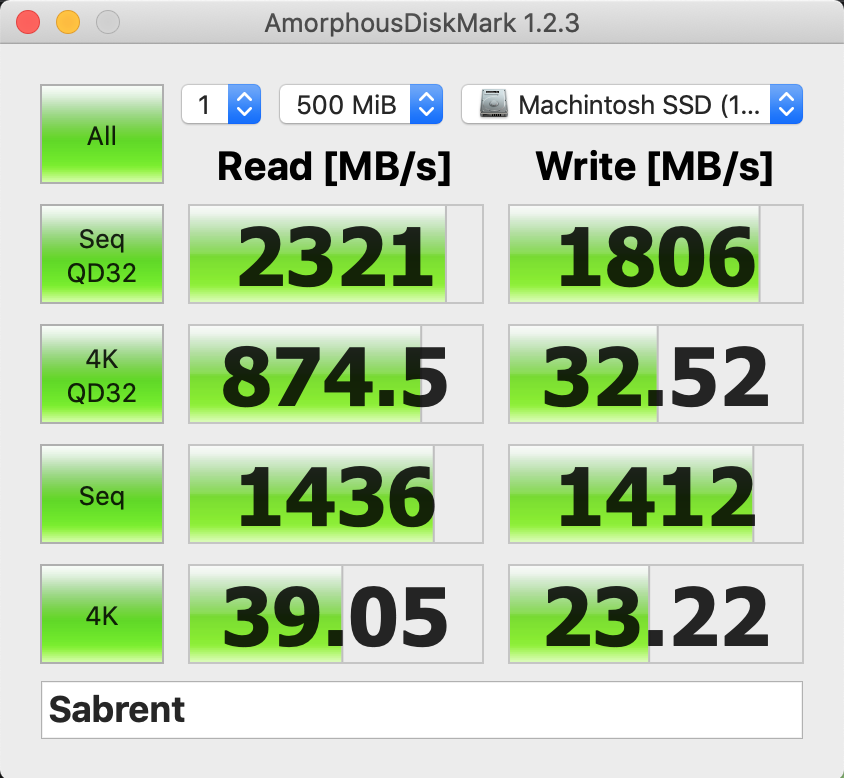Click the 4K write result 23.22
Image resolution: width=844 pixels, height=778 pixels.
(656, 614)
